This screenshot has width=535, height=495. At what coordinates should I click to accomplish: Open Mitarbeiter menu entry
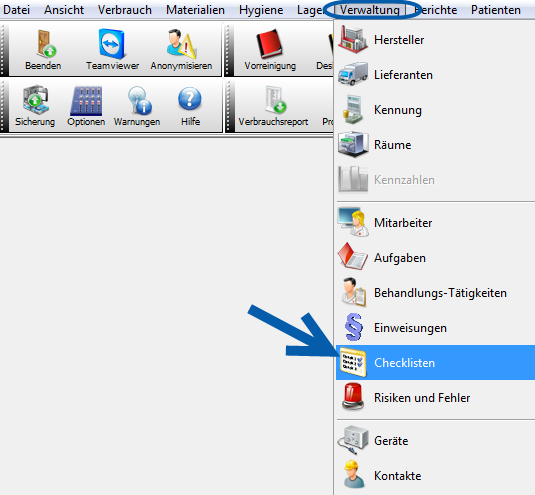[435, 223]
